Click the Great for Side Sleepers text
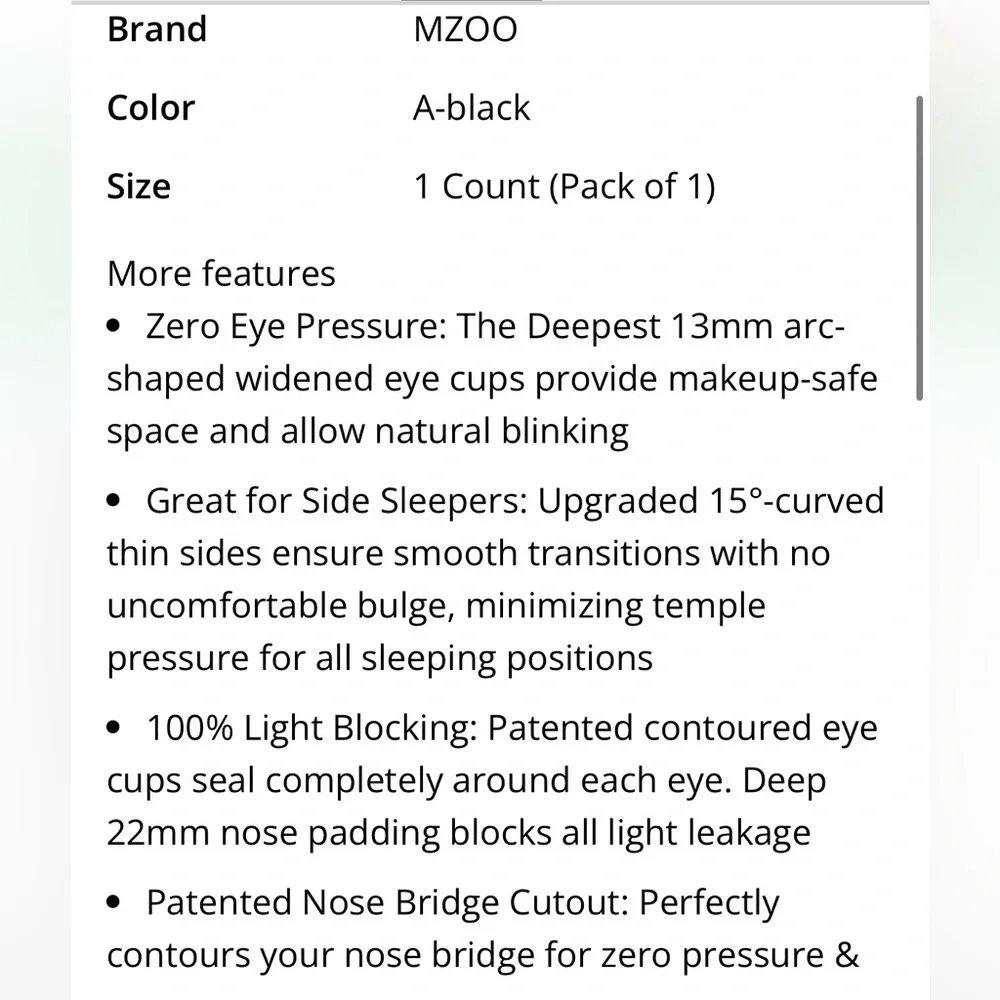 (x=496, y=579)
